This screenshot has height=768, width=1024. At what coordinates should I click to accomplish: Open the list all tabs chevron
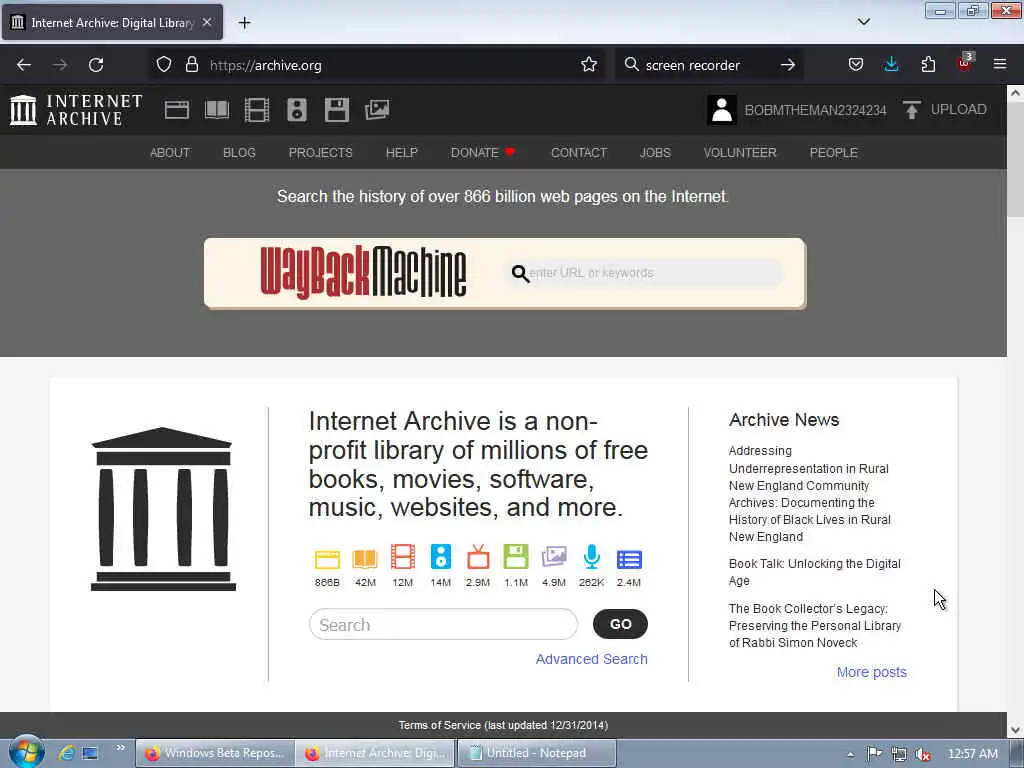pyautogui.click(x=863, y=22)
